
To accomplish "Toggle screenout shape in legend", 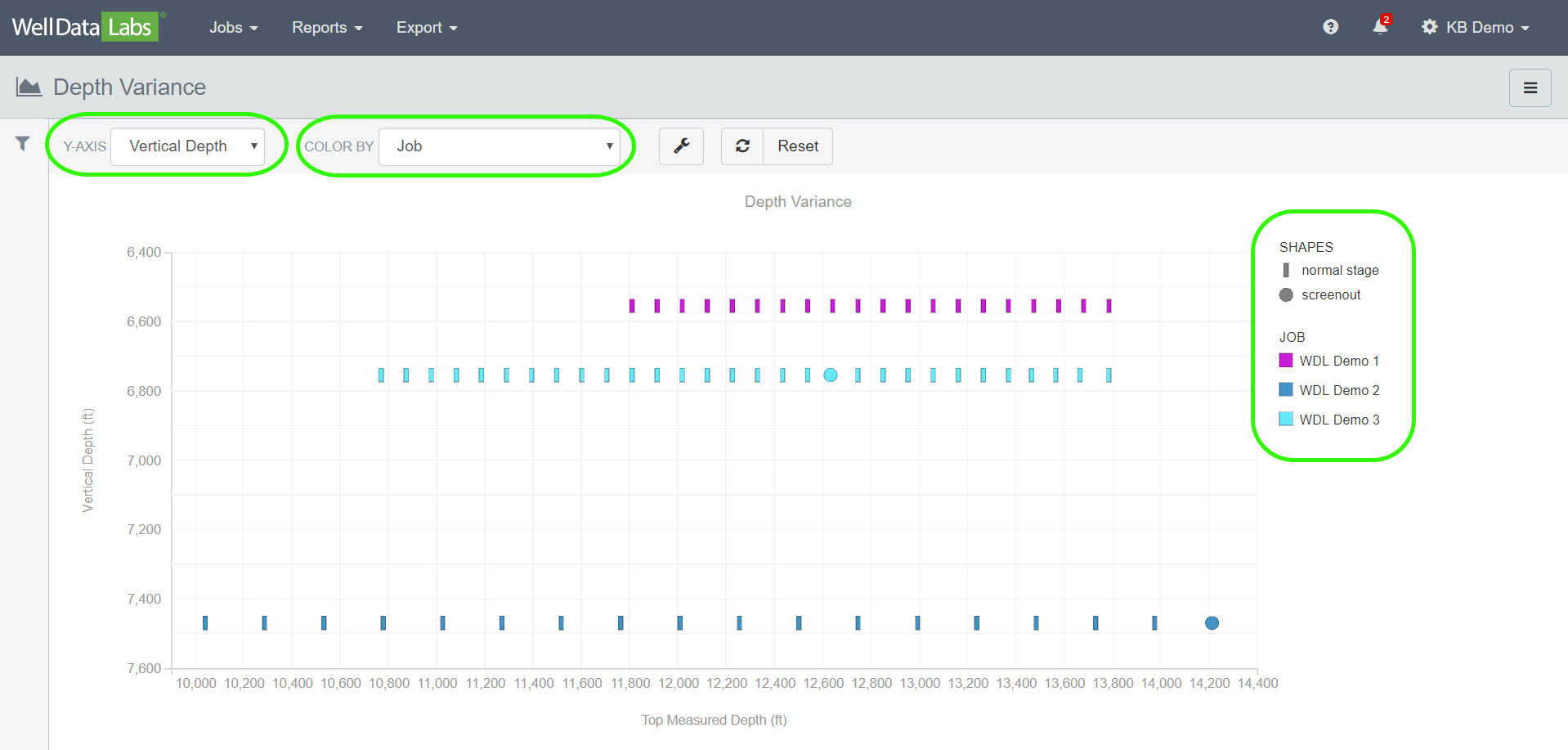I will click(x=1330, y=295).
